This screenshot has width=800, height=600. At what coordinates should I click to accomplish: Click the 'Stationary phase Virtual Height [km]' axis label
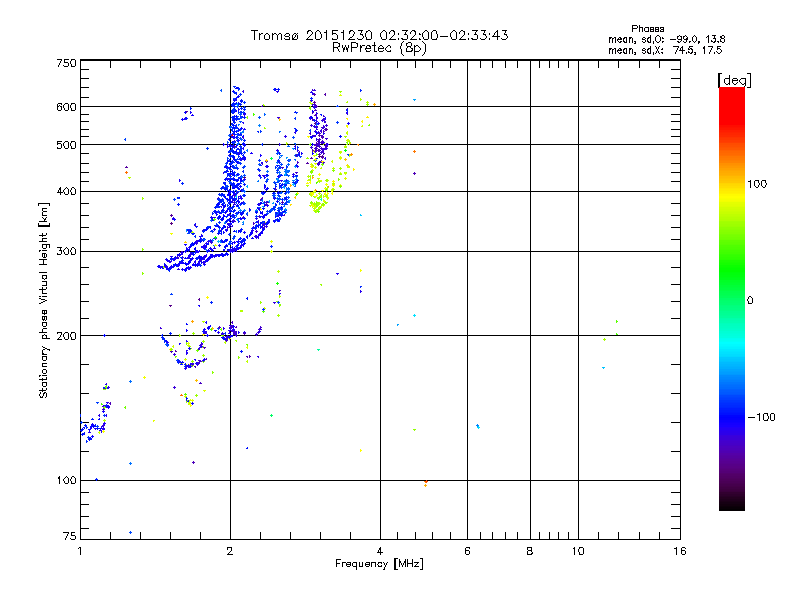click(43, 300)
